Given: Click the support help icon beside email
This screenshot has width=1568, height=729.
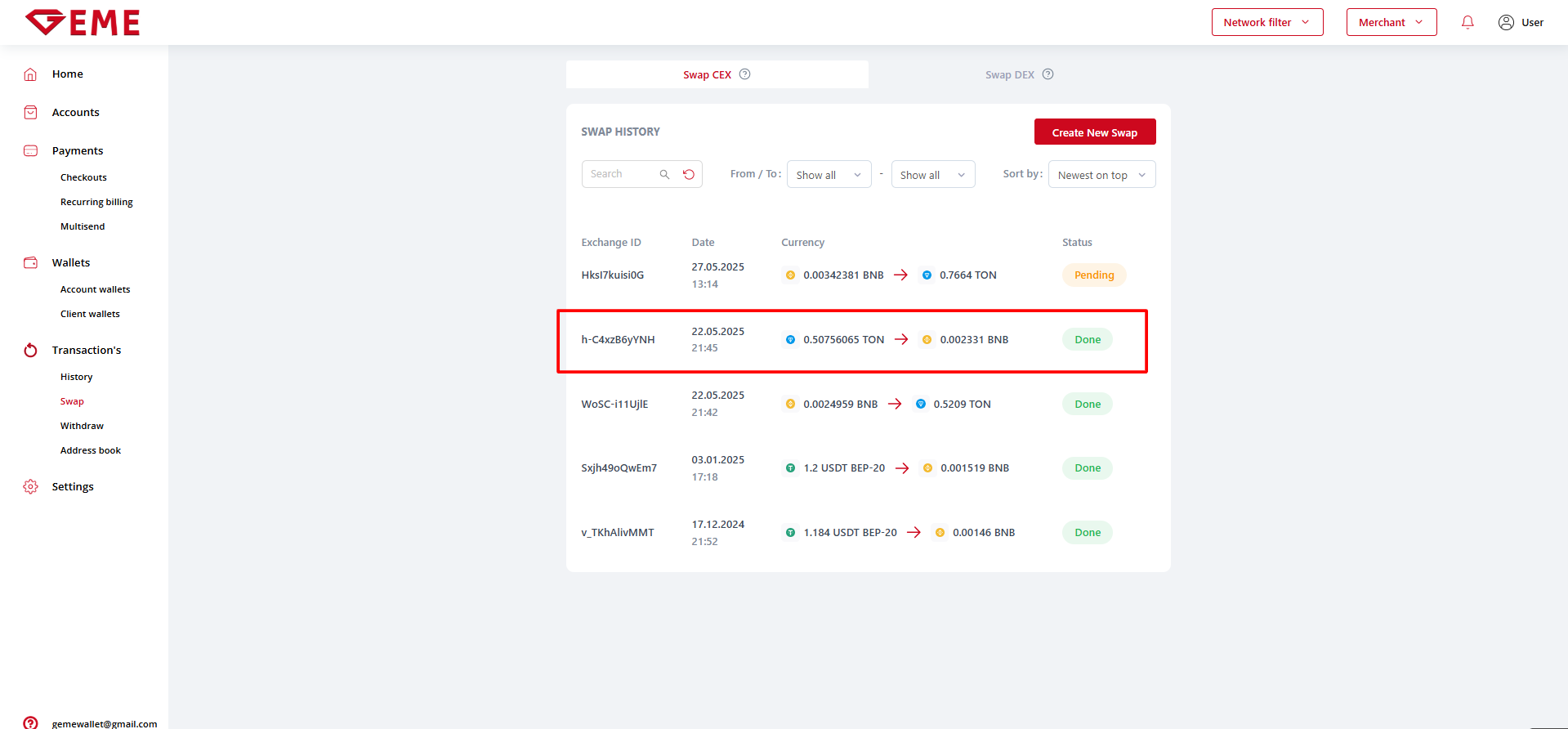Looking at the screenshot, I should (x=30, y=722).
